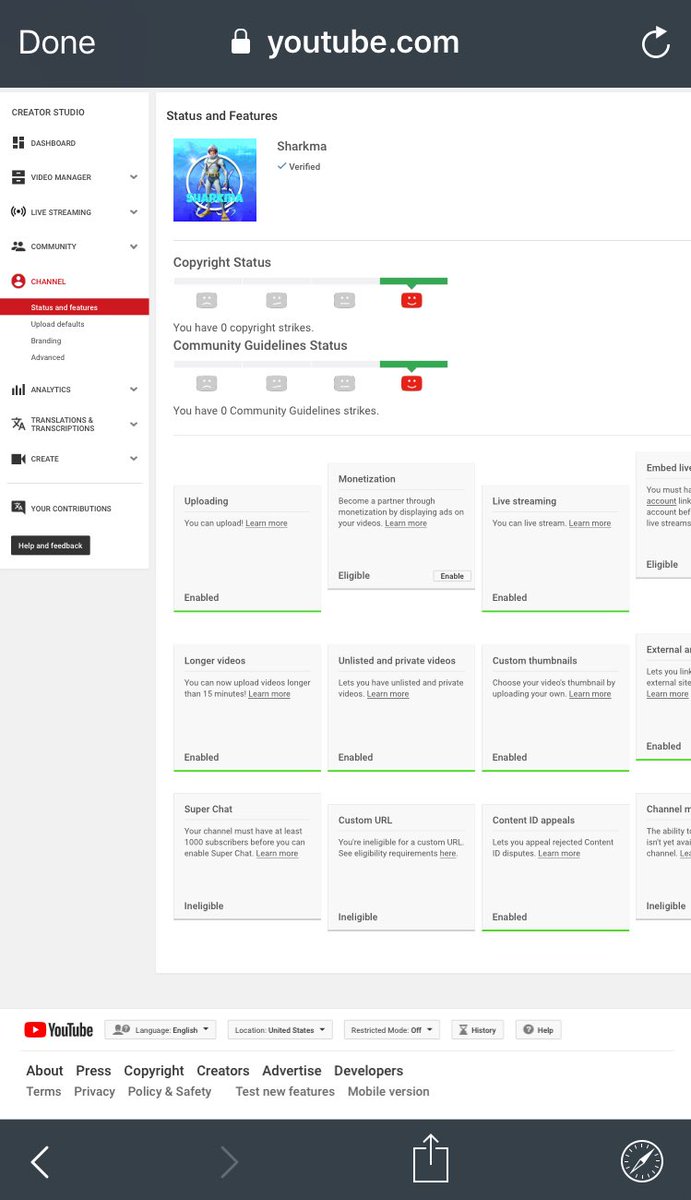Tap the back arrow in bottom bar
This screenshot has width=691, height=1200.
[40, 1161]
